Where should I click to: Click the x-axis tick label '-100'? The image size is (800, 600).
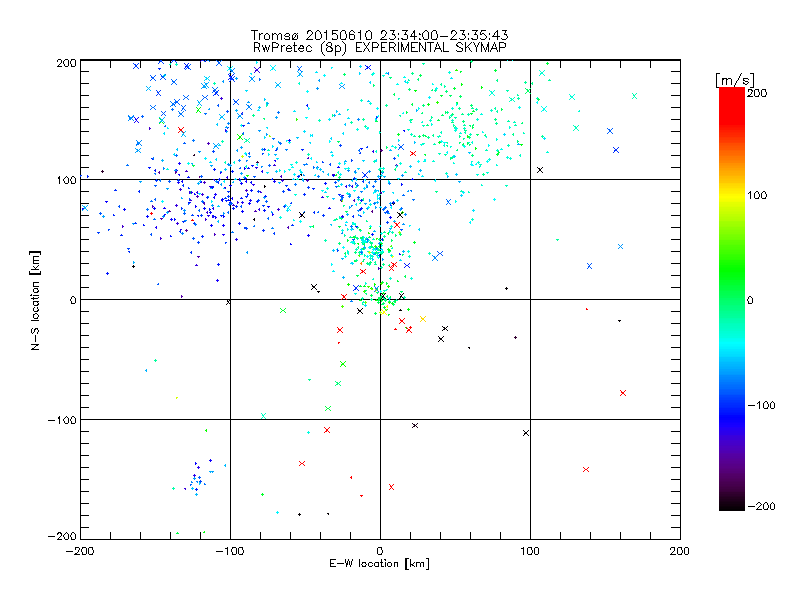tap(230, 551)
